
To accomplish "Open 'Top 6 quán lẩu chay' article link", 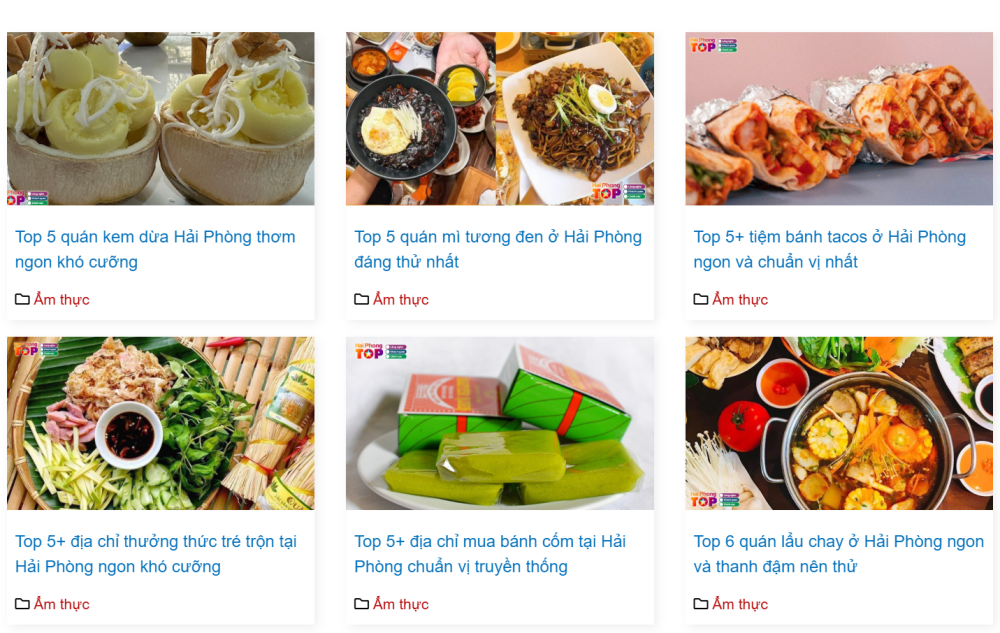I will coord(838,554).
